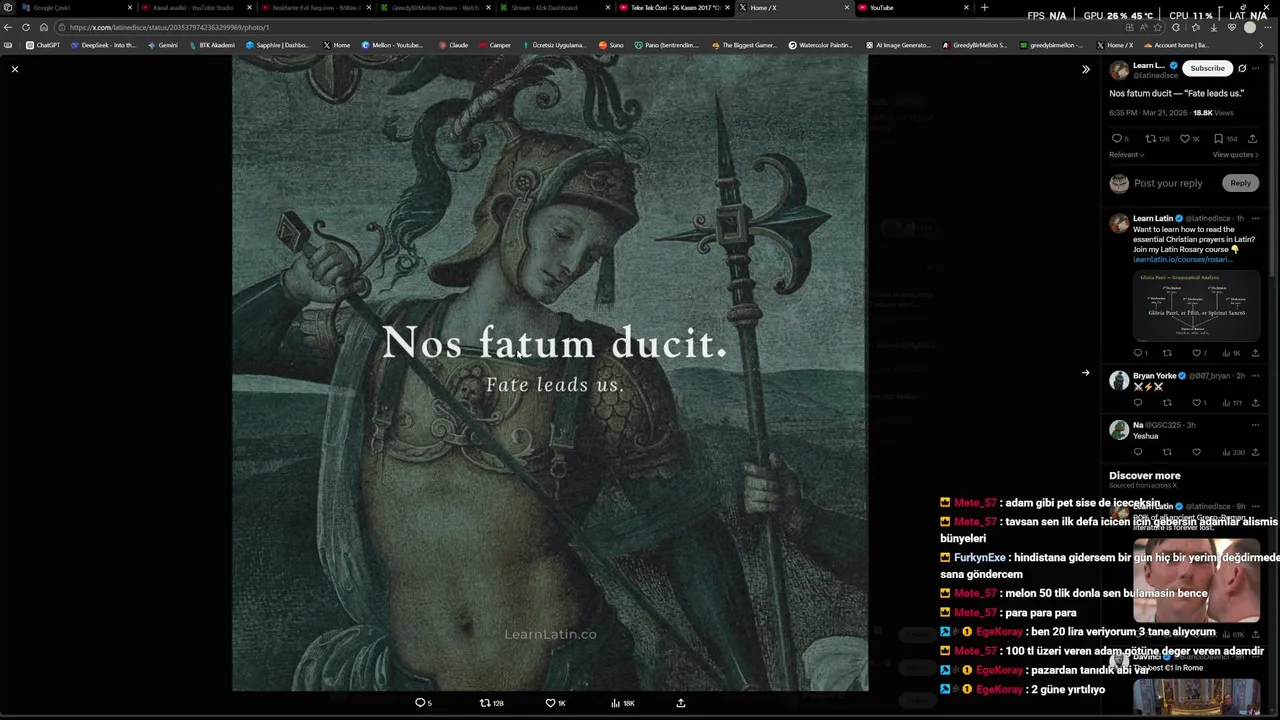Screen dimensions: 1280x720
Task: Open more options on Learn Latin rosary reply
Action: [x=1256, y=218]
